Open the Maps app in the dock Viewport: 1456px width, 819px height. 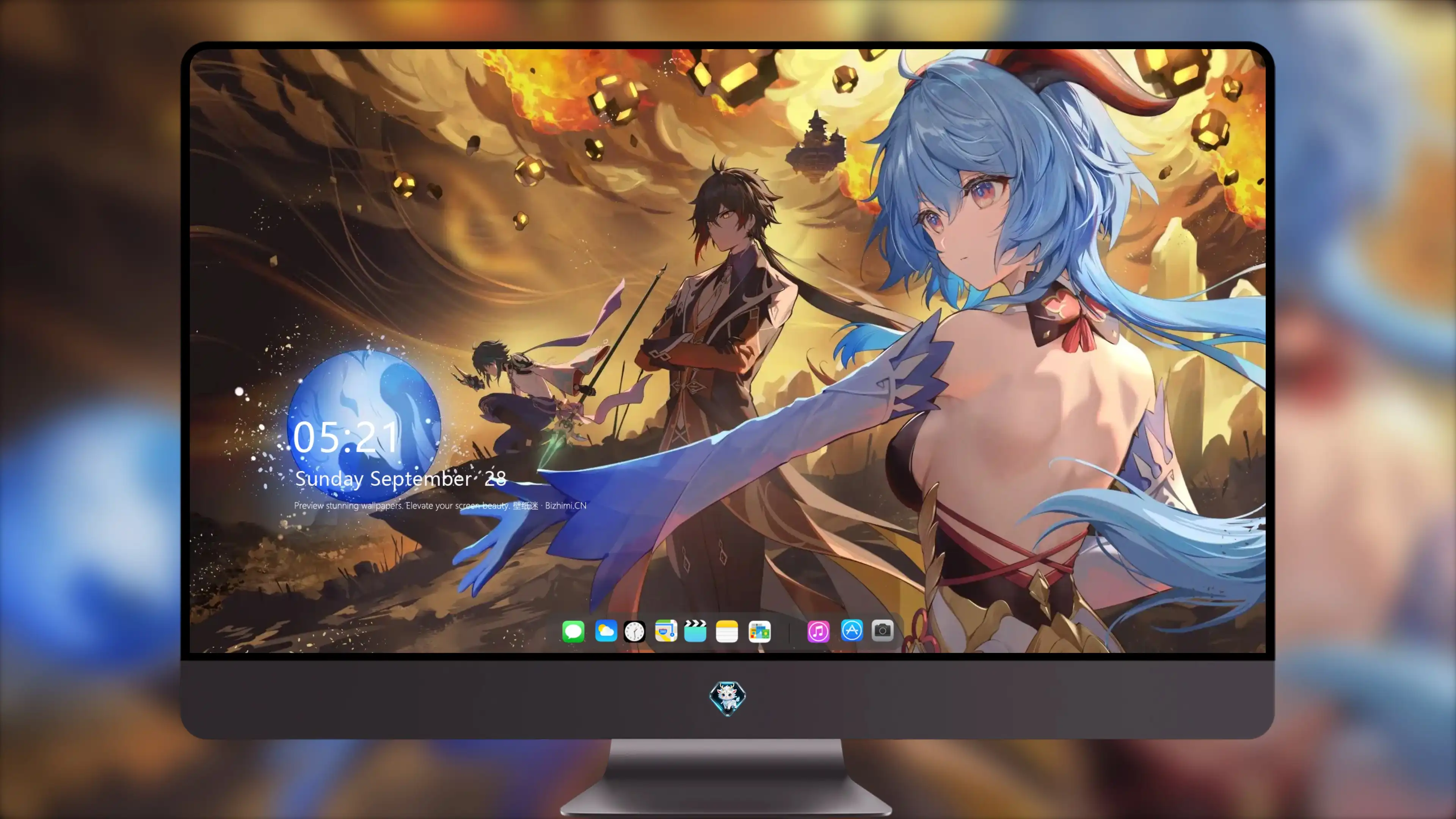point(666,631)
